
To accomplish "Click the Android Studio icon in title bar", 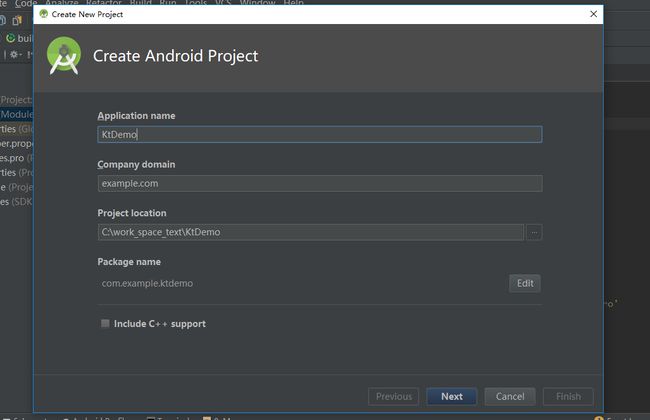I will pos(44,14).
